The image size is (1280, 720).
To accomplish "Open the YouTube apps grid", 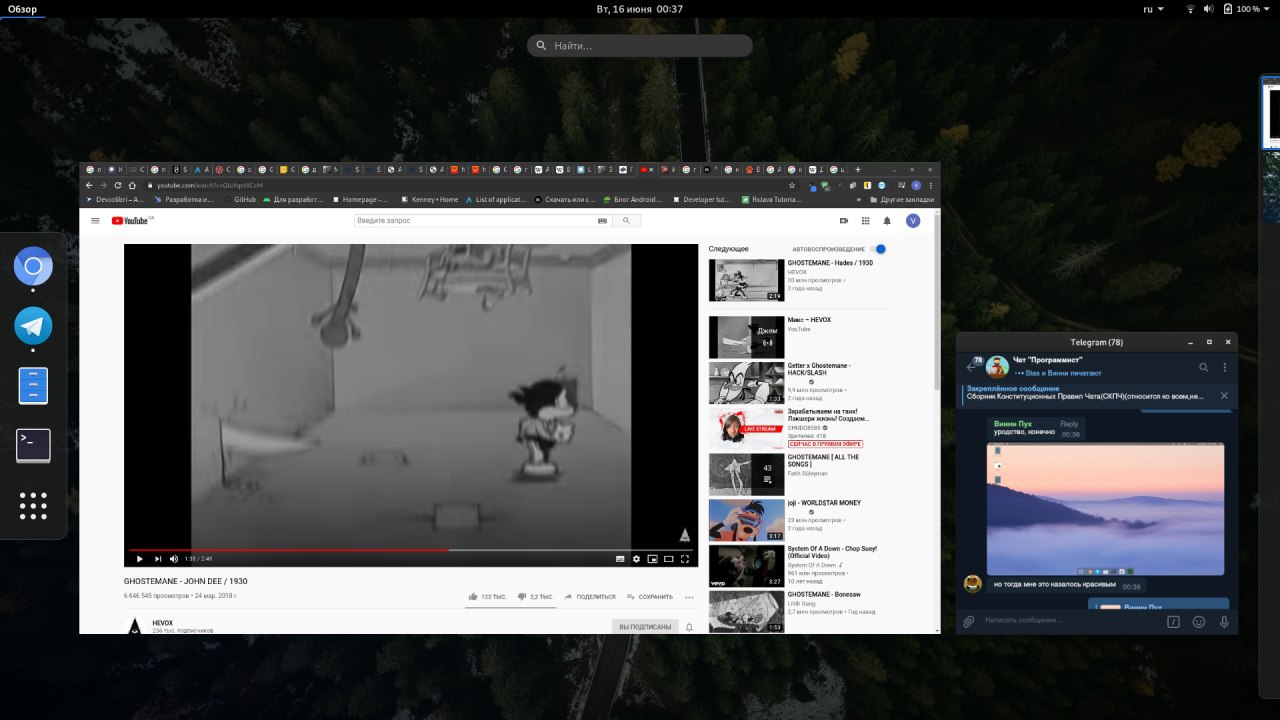I will click(865, 220).
